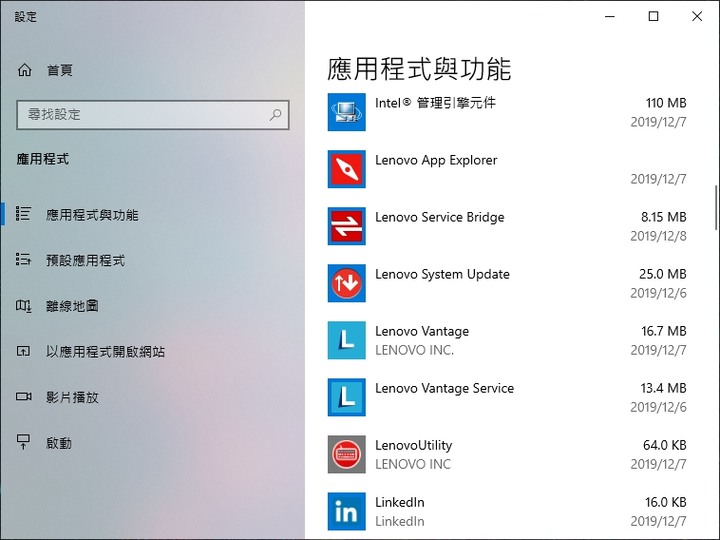The height and width of the screenshot is (540, 720).
Task: Open 啟動 settings page
Action: (x=59, y=443)
